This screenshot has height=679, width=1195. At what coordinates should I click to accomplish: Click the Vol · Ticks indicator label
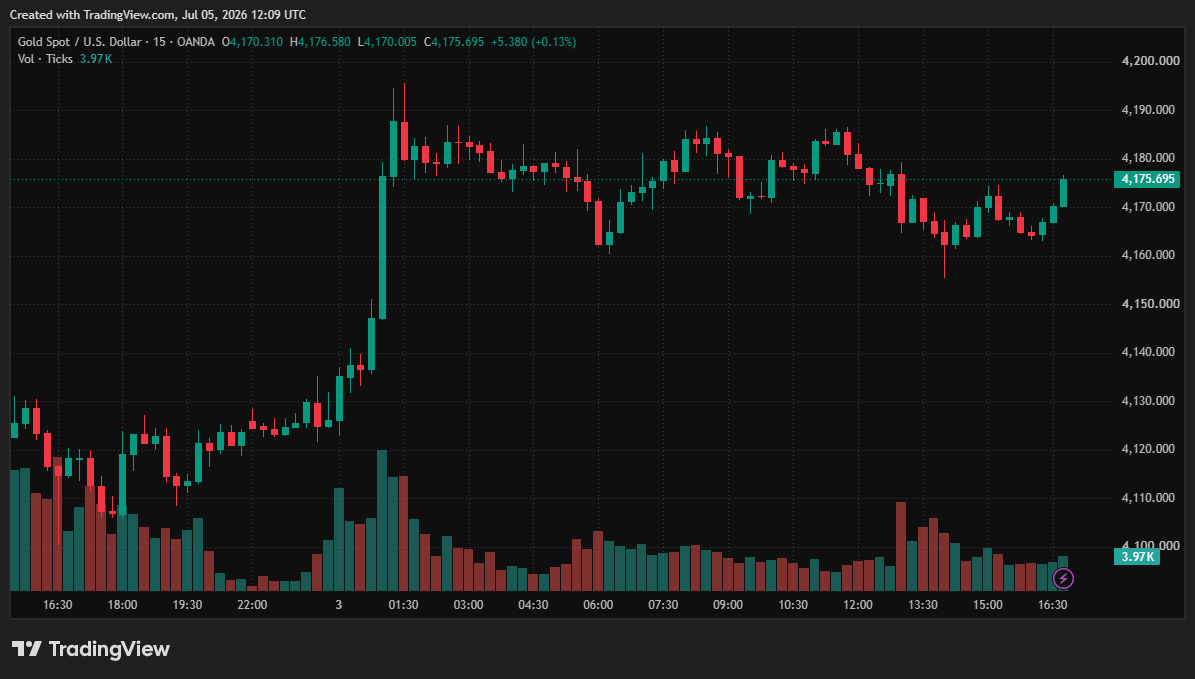click(x=45, y=59)
